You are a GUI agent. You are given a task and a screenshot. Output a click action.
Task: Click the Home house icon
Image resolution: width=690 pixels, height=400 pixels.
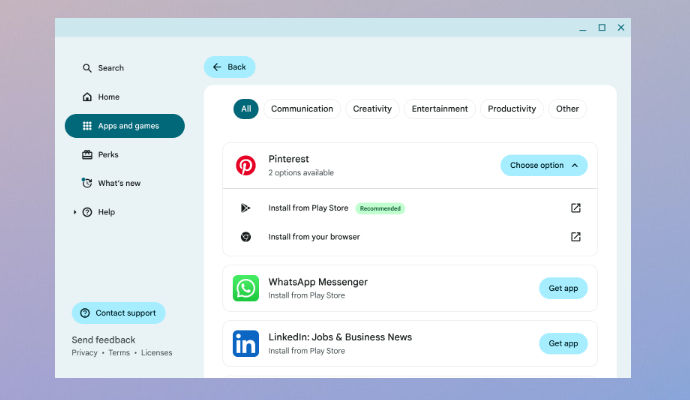[x=87, y=97]
